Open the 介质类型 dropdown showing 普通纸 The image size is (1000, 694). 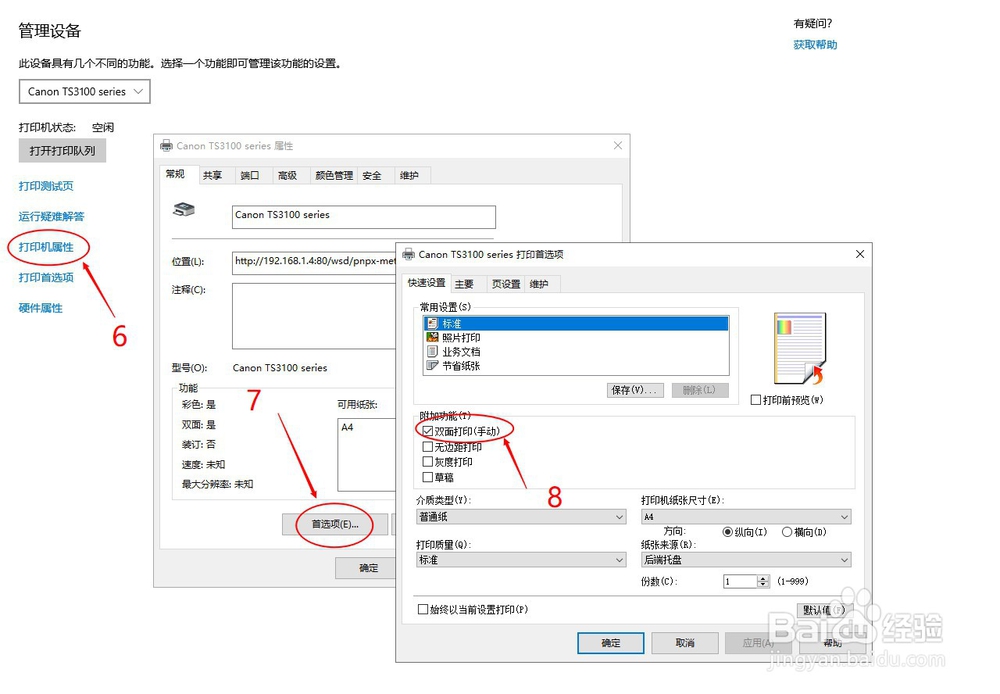520,516
